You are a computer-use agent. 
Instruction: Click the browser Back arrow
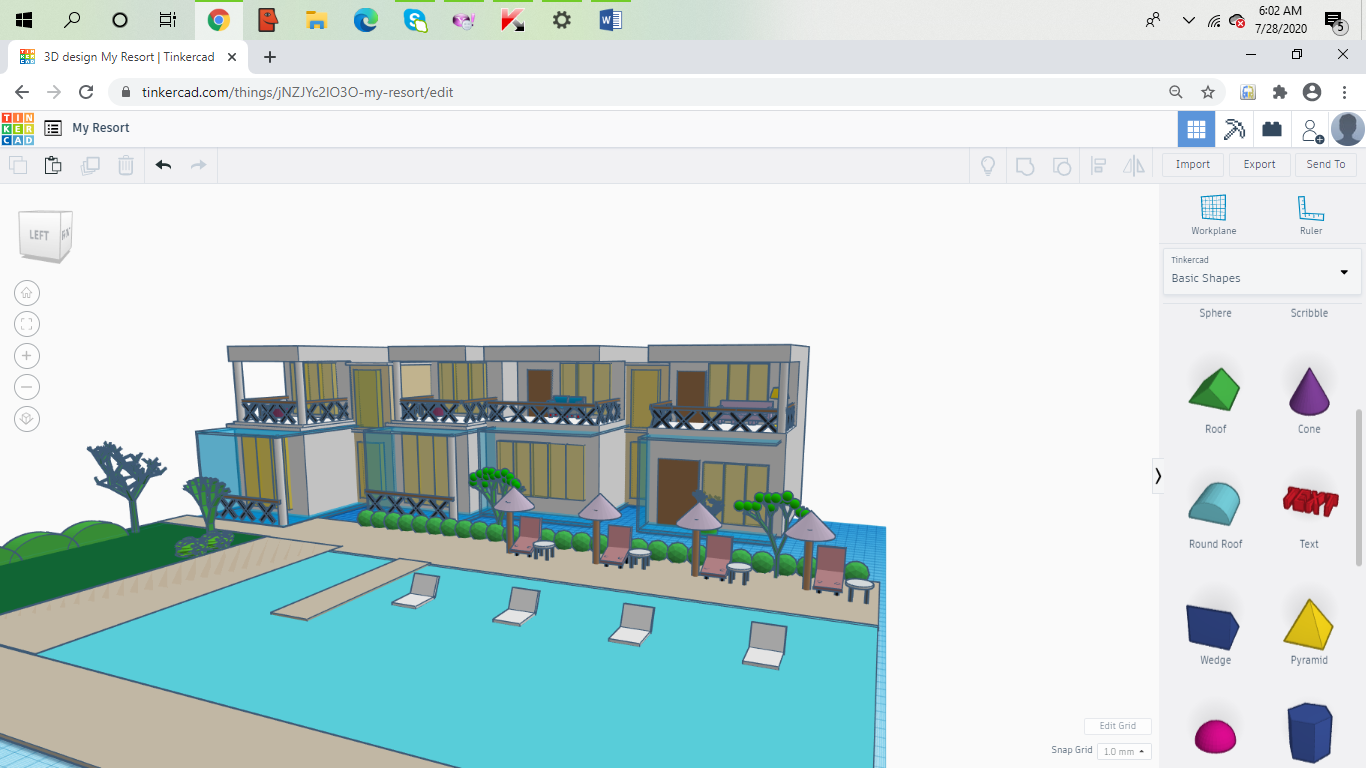click(x=22, y=92)
